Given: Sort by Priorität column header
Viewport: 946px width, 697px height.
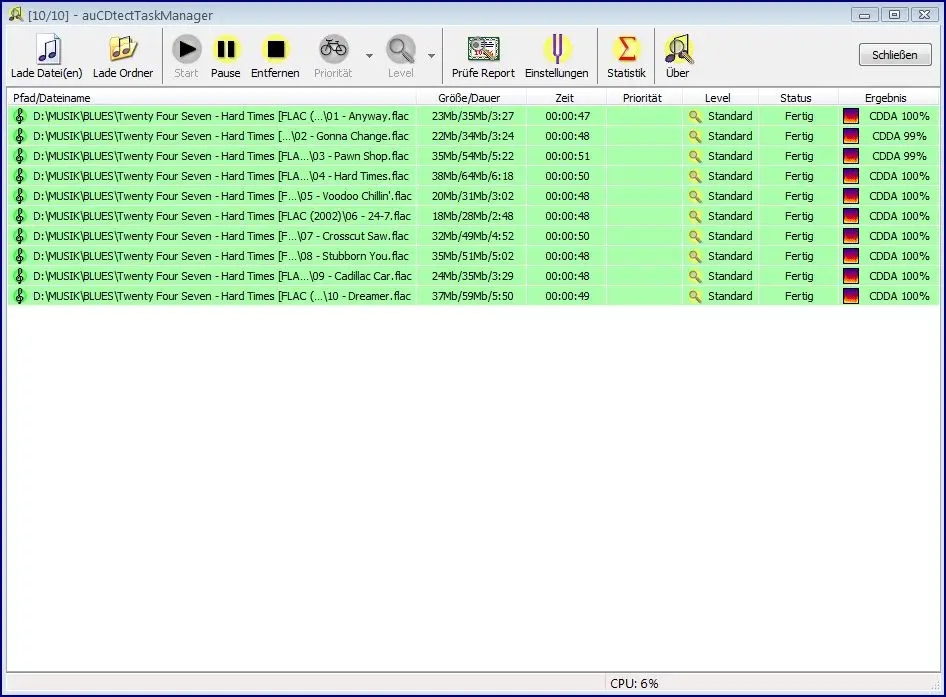Looking at the screenshot, I should coord(643,98).
